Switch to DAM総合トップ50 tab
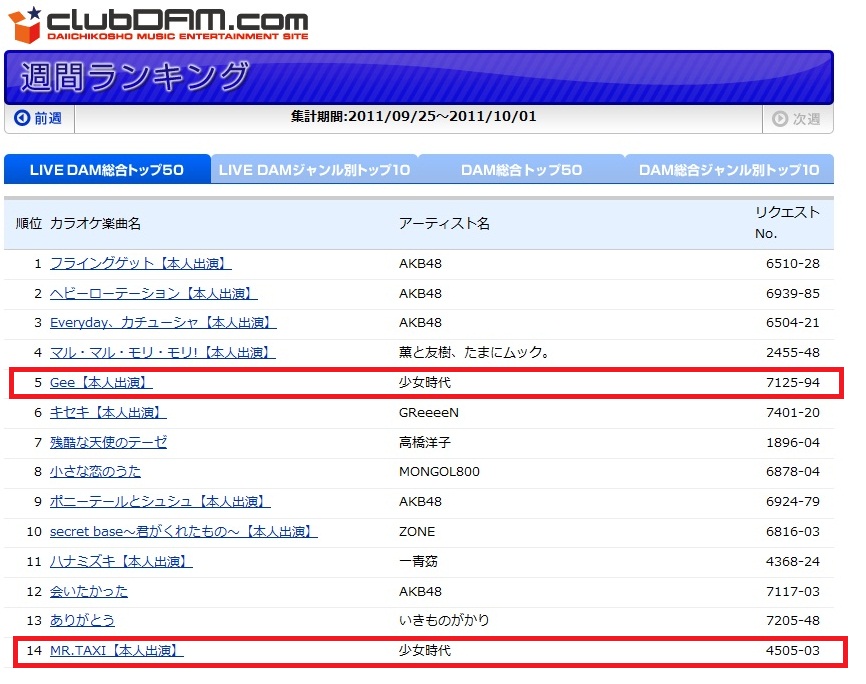 coord(521,170)
